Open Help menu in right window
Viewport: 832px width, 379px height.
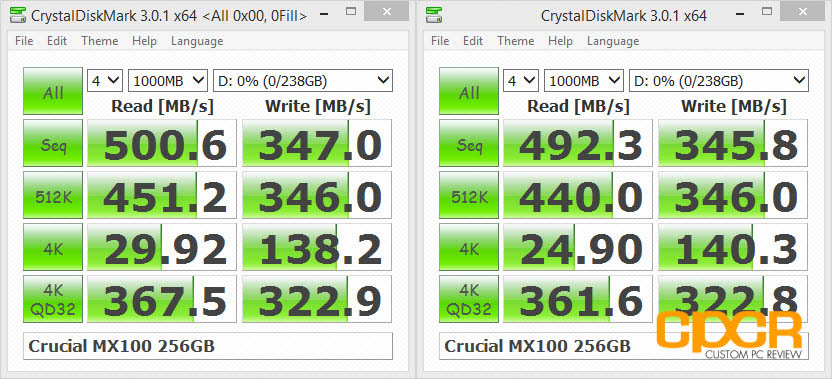click(x=560, y=41)
